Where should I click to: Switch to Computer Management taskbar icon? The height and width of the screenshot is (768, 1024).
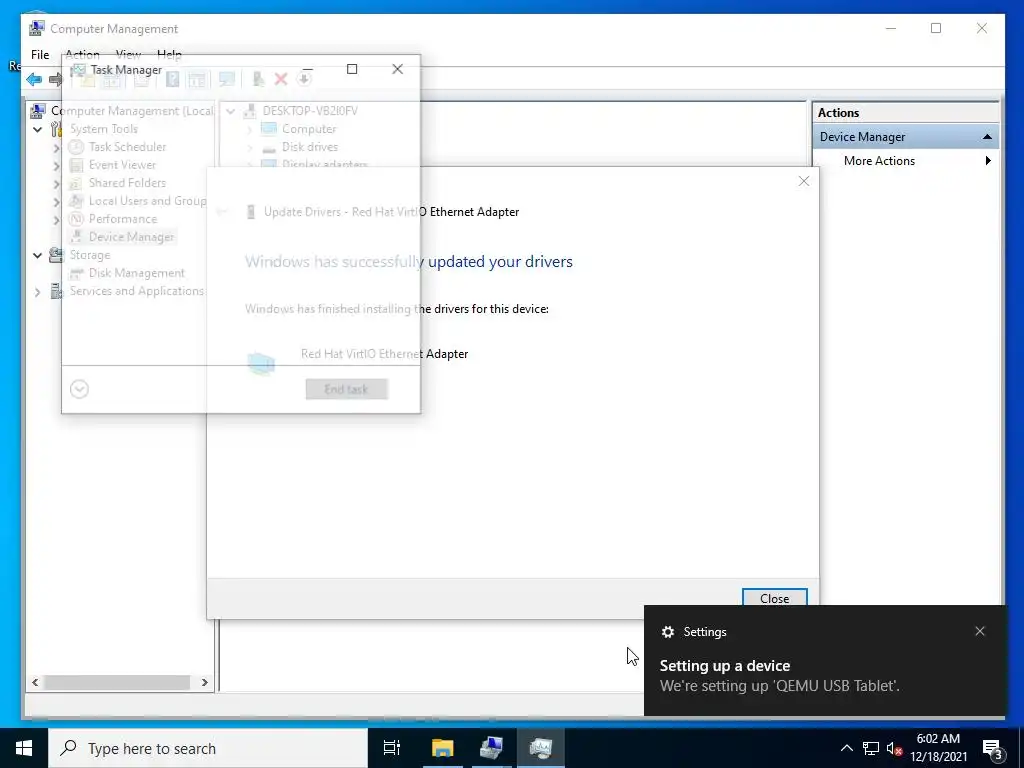click(x=491, y=748)
